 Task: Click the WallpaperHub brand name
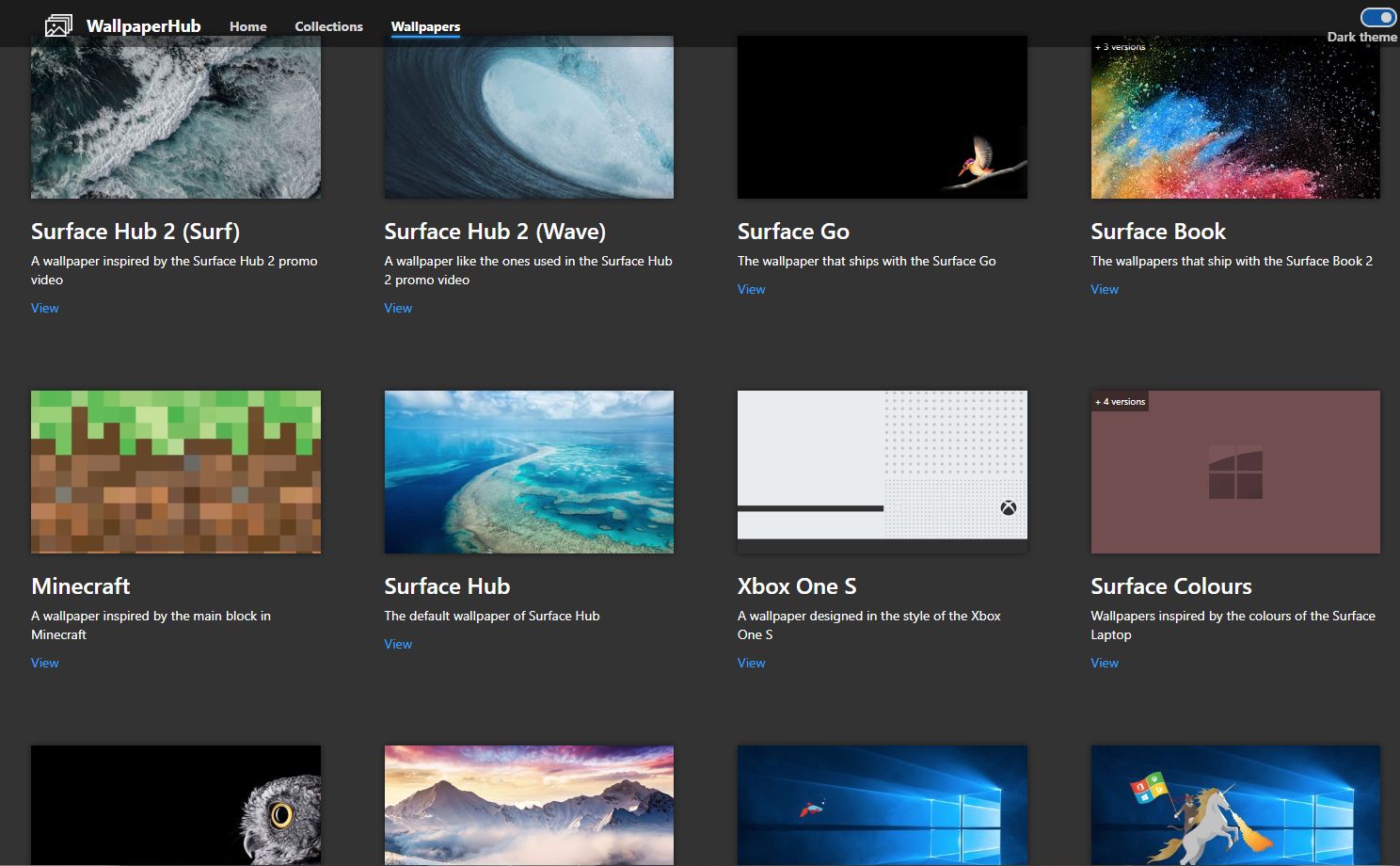tap(143, 26)
